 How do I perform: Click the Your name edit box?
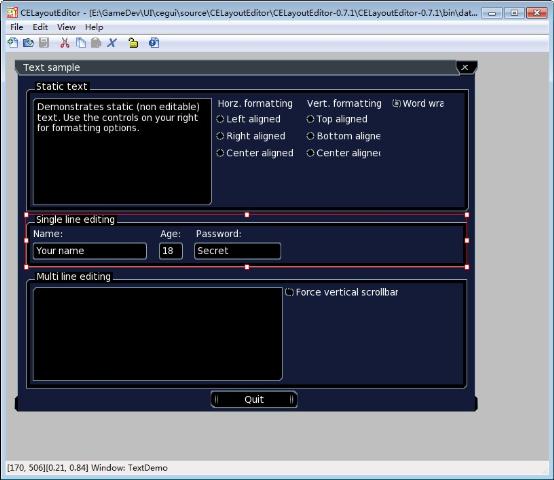[90, 251]
